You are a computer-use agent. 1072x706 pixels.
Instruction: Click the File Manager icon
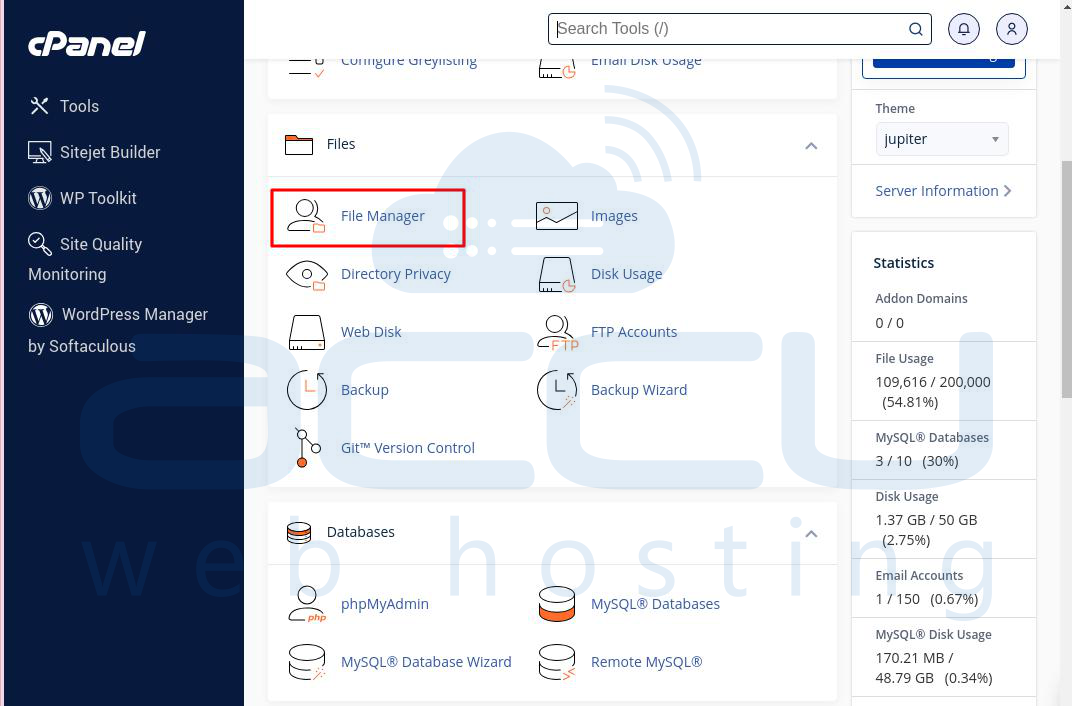pos(306,216)
